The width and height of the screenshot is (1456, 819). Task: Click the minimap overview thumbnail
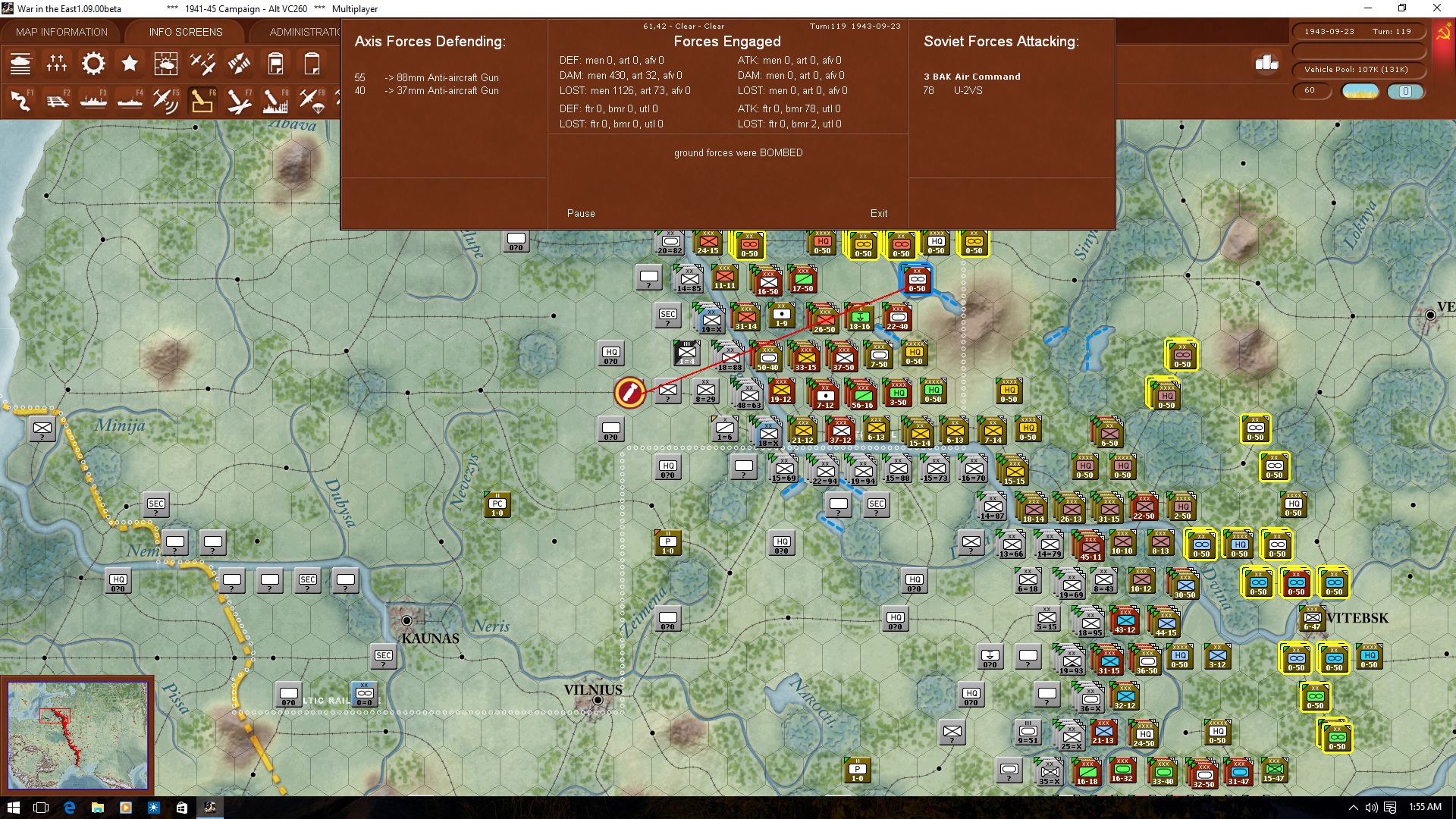(x=77, y=735)
